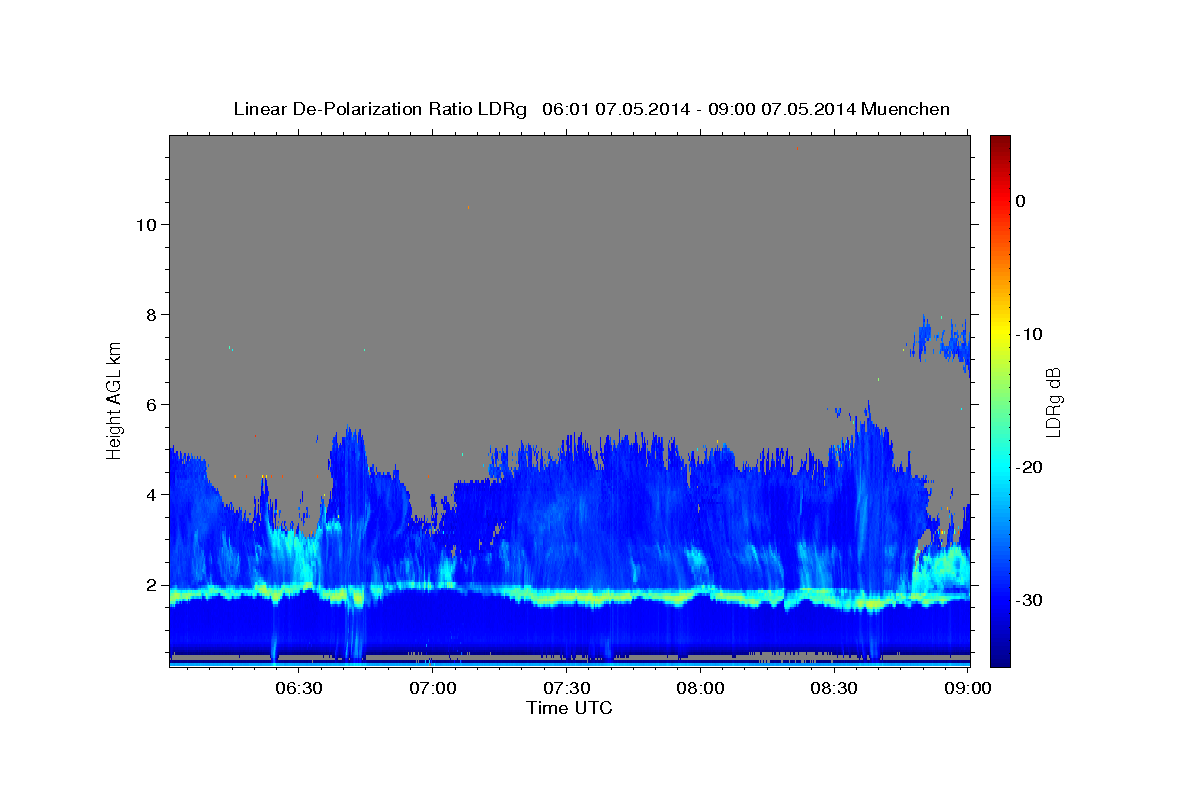Click the colorbar value '-10'
1200x800 pixels.
pyautogui.click(x=1030, y=334)
